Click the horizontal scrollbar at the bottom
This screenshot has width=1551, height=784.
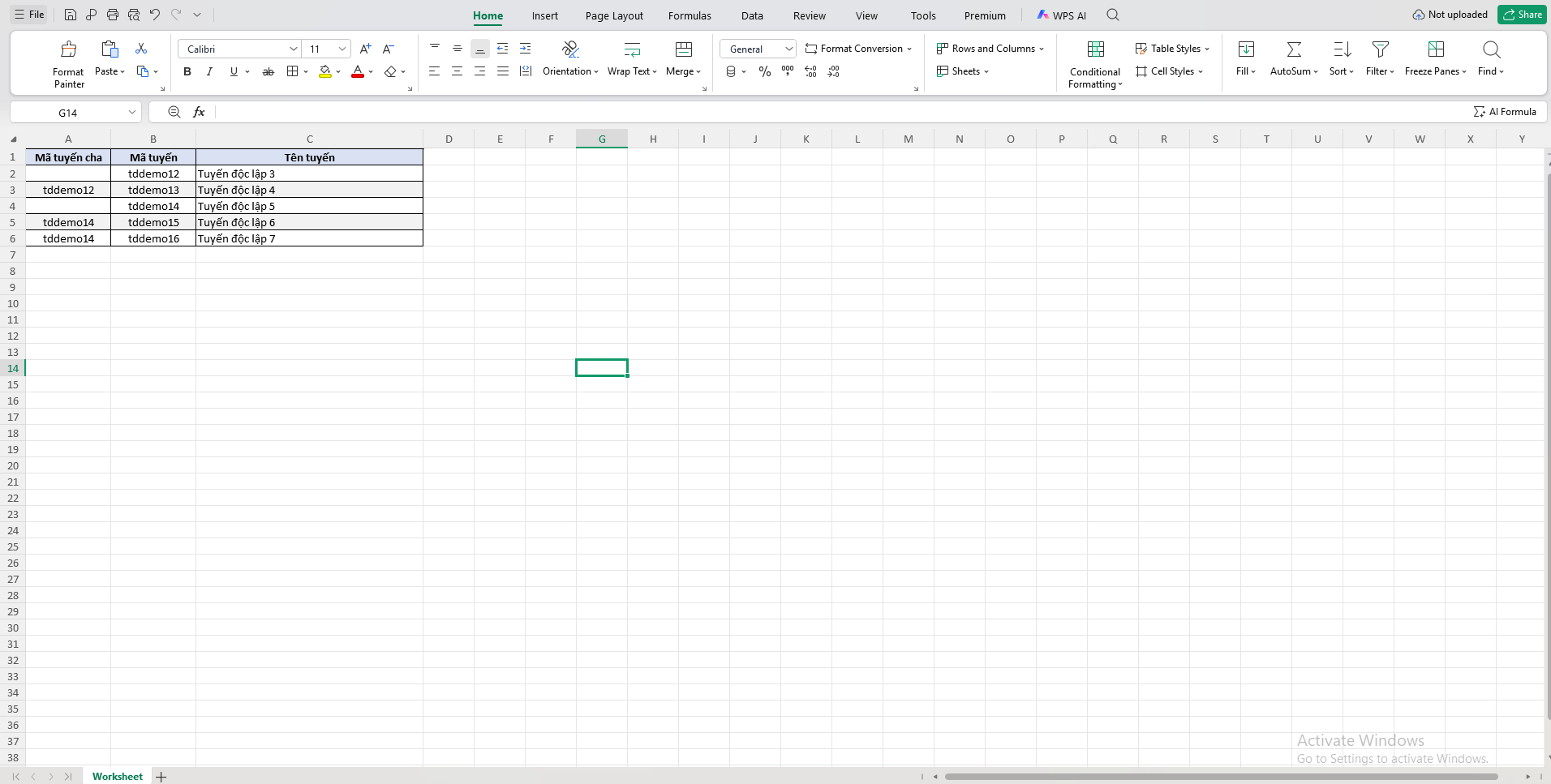coord(1221,777)
